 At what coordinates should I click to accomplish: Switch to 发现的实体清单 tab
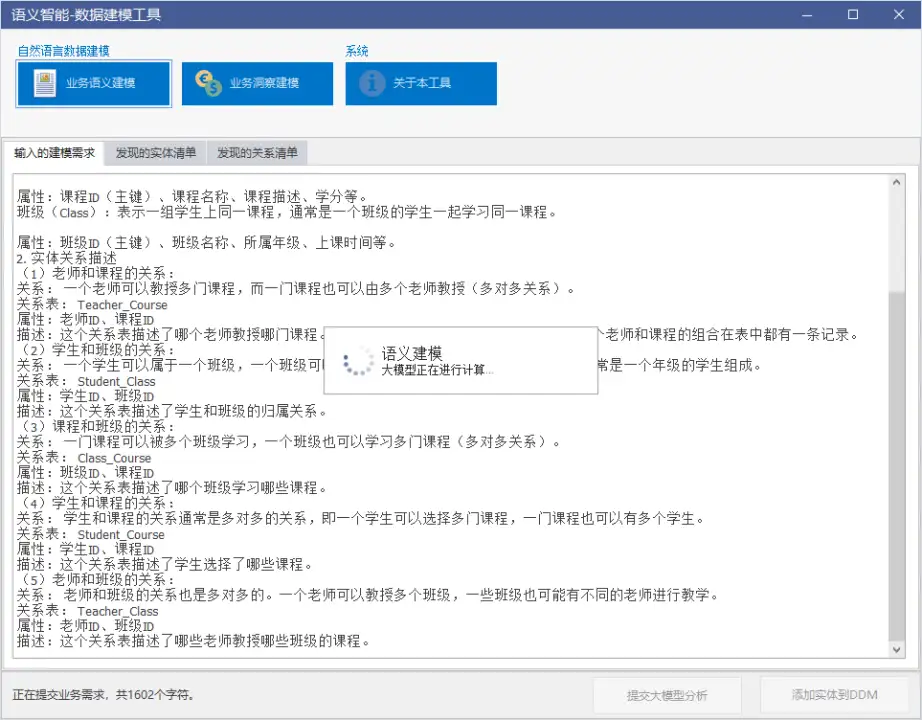tap(156, 153)
